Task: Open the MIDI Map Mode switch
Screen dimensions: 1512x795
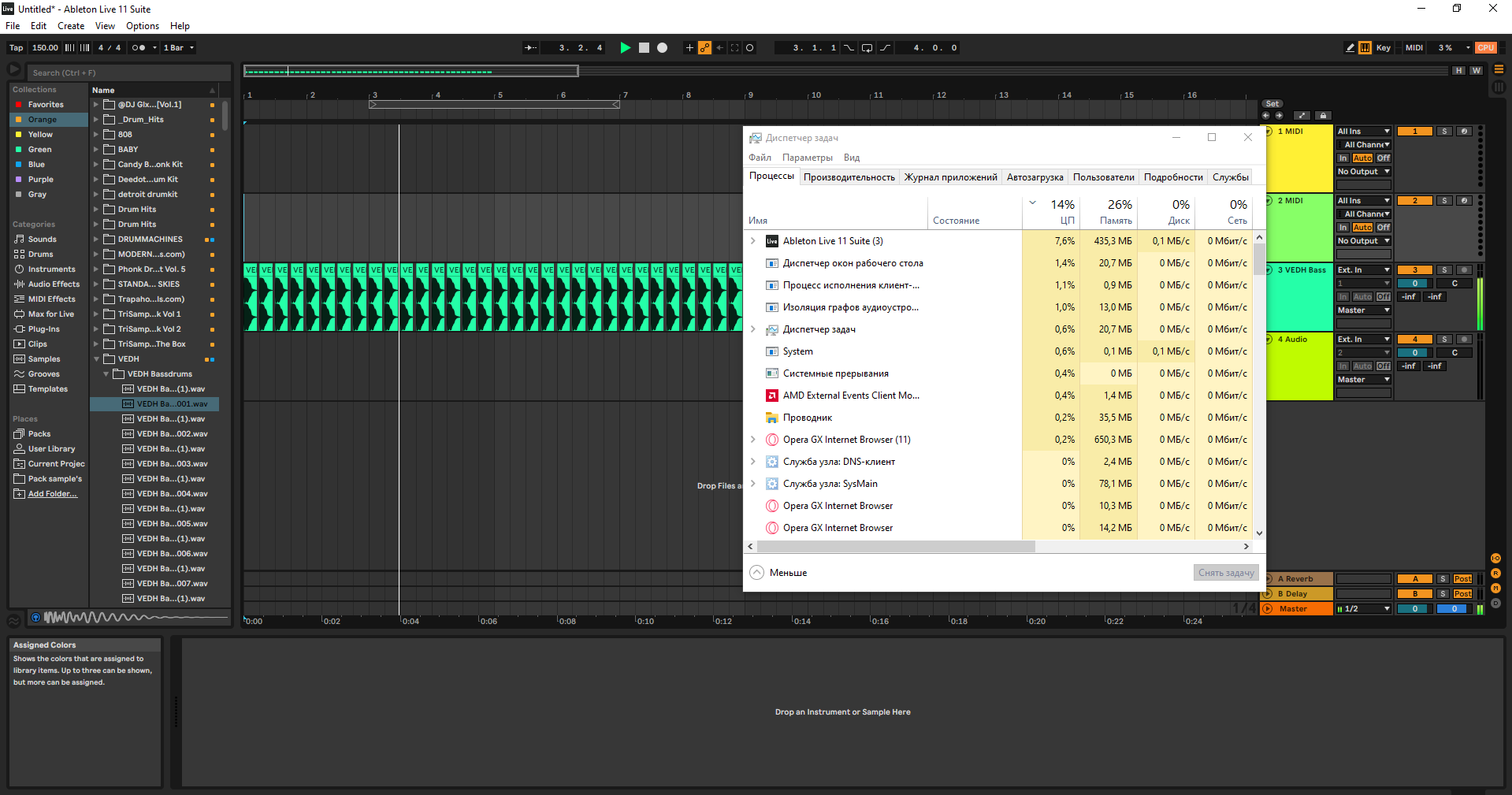Action: click(x=1414, y=48)
